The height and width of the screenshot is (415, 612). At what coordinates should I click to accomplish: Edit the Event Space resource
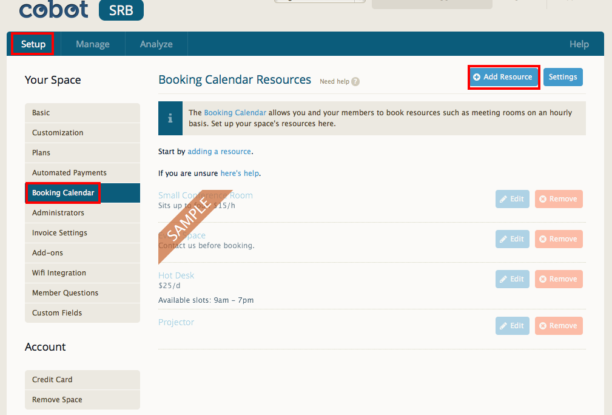click(512, 239)
